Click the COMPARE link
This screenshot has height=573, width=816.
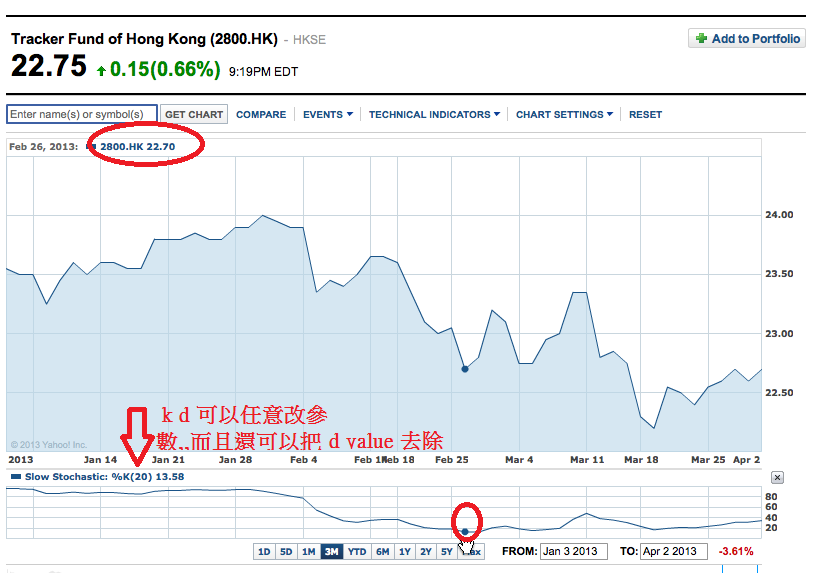coord(261,114)
